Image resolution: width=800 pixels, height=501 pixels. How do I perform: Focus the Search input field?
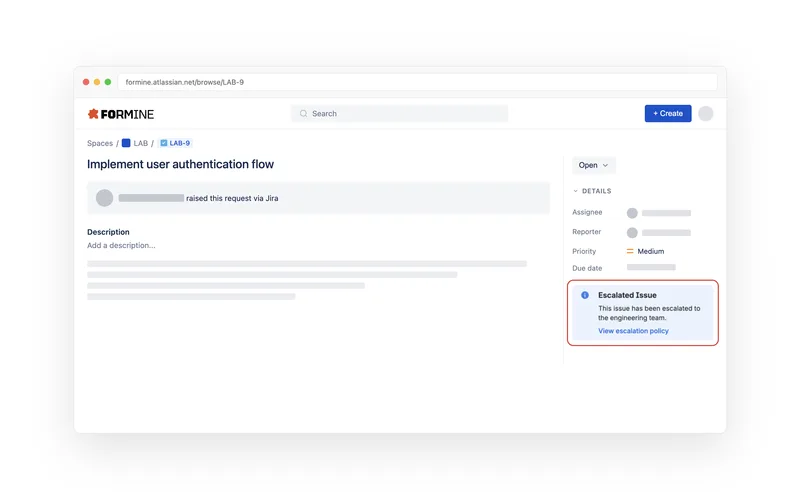tap(399, 113)
